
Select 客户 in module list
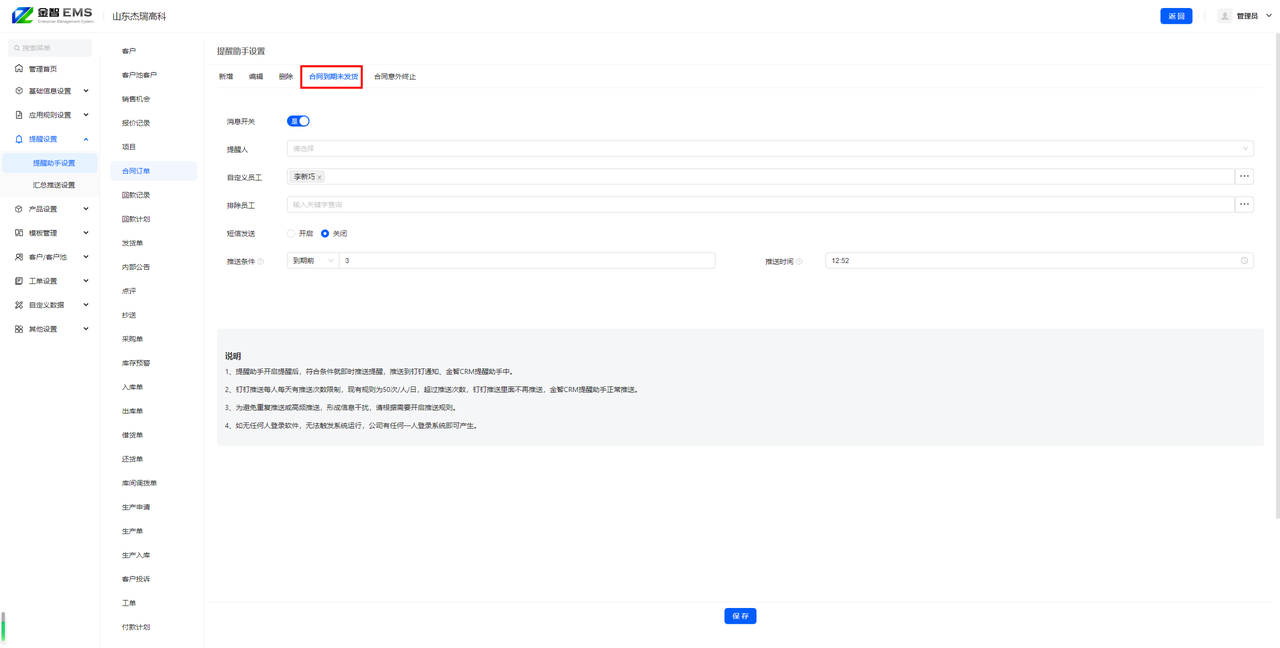tap(129, 51)
